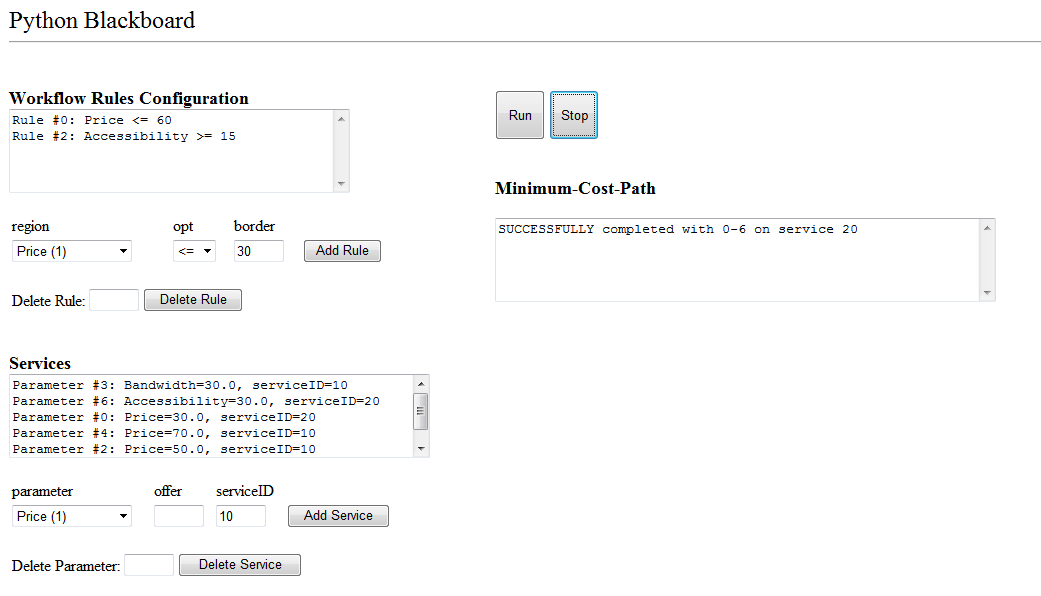The height and width of the screenshot is (596, 1041).
Task: Click the Minimum-Cost-Path heading
Action: pos(575,188)
